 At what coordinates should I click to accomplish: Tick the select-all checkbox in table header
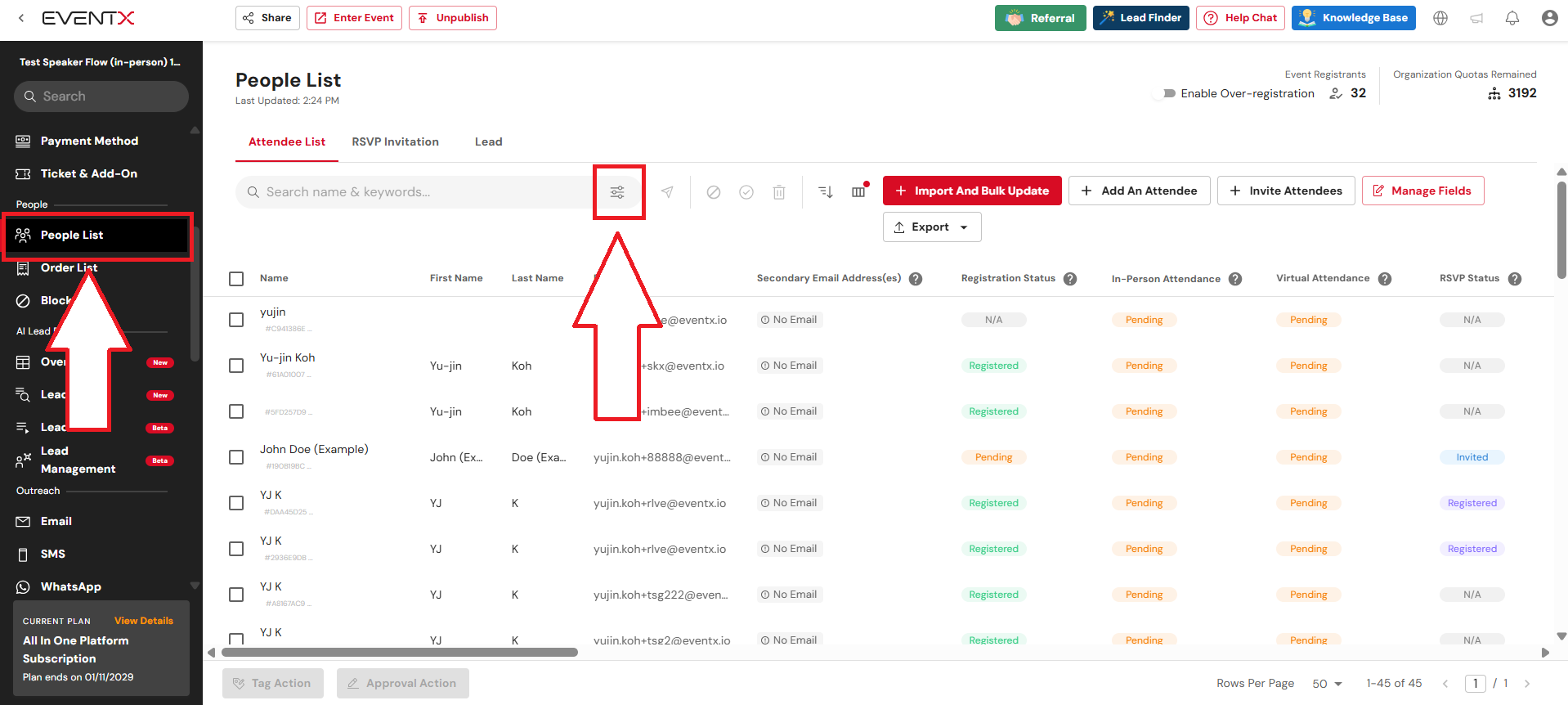tap(236, 279)
